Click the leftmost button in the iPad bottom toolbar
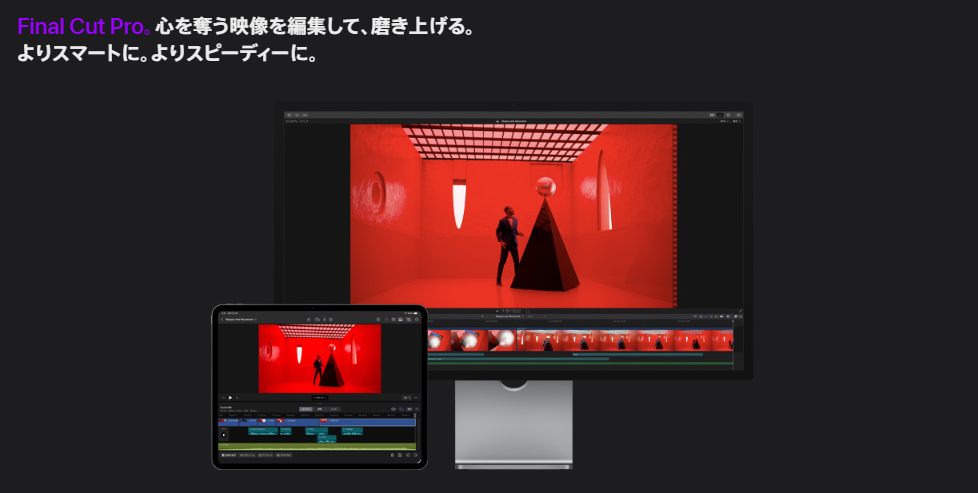 pyautogui.click(x=229, y=455)
